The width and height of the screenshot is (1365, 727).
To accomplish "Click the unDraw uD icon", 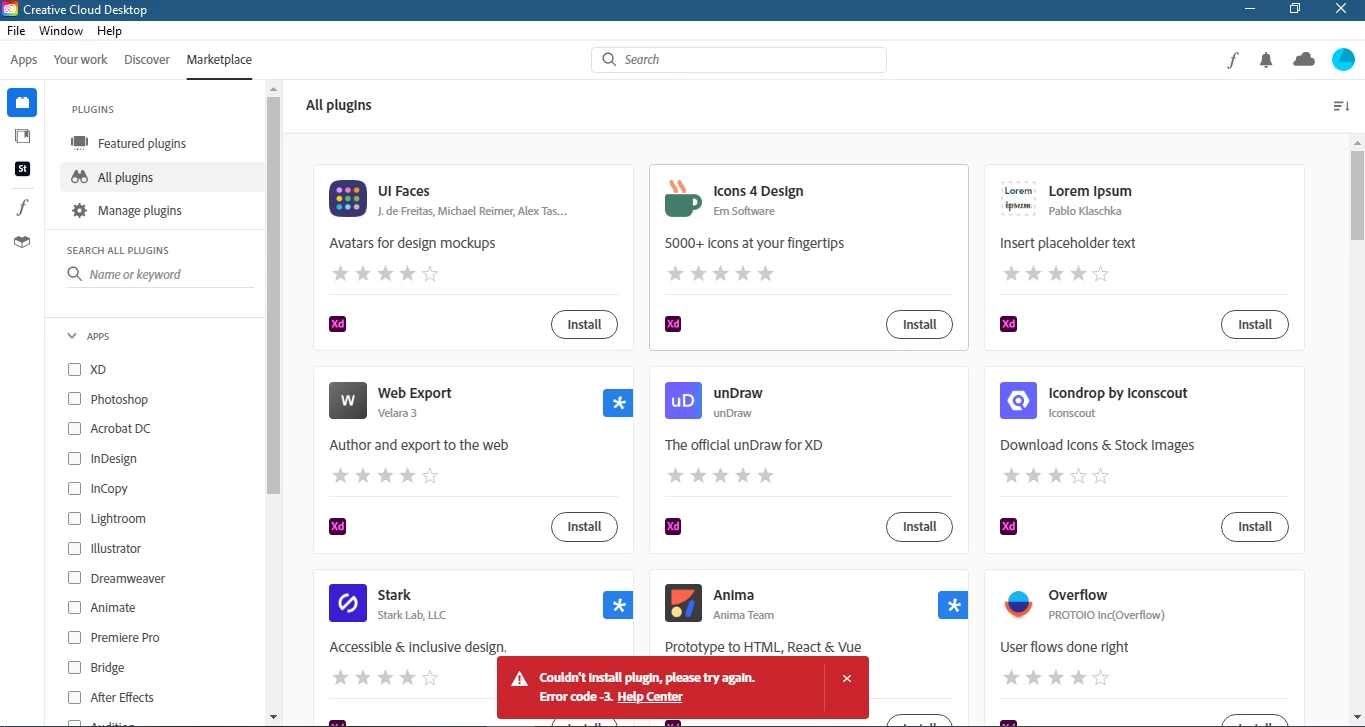I will 683,401.
